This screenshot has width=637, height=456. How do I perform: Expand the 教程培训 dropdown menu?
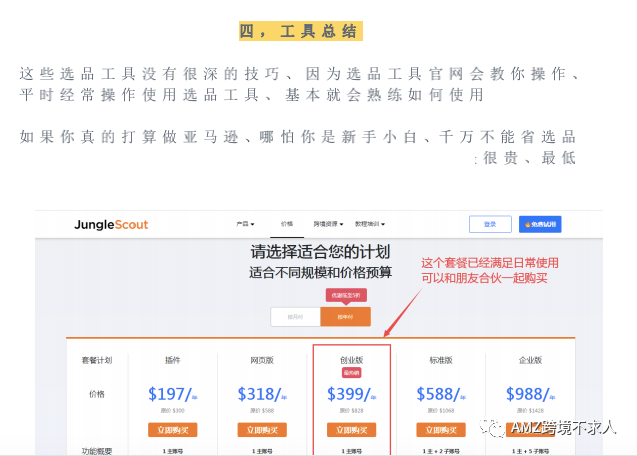[370, 224]
